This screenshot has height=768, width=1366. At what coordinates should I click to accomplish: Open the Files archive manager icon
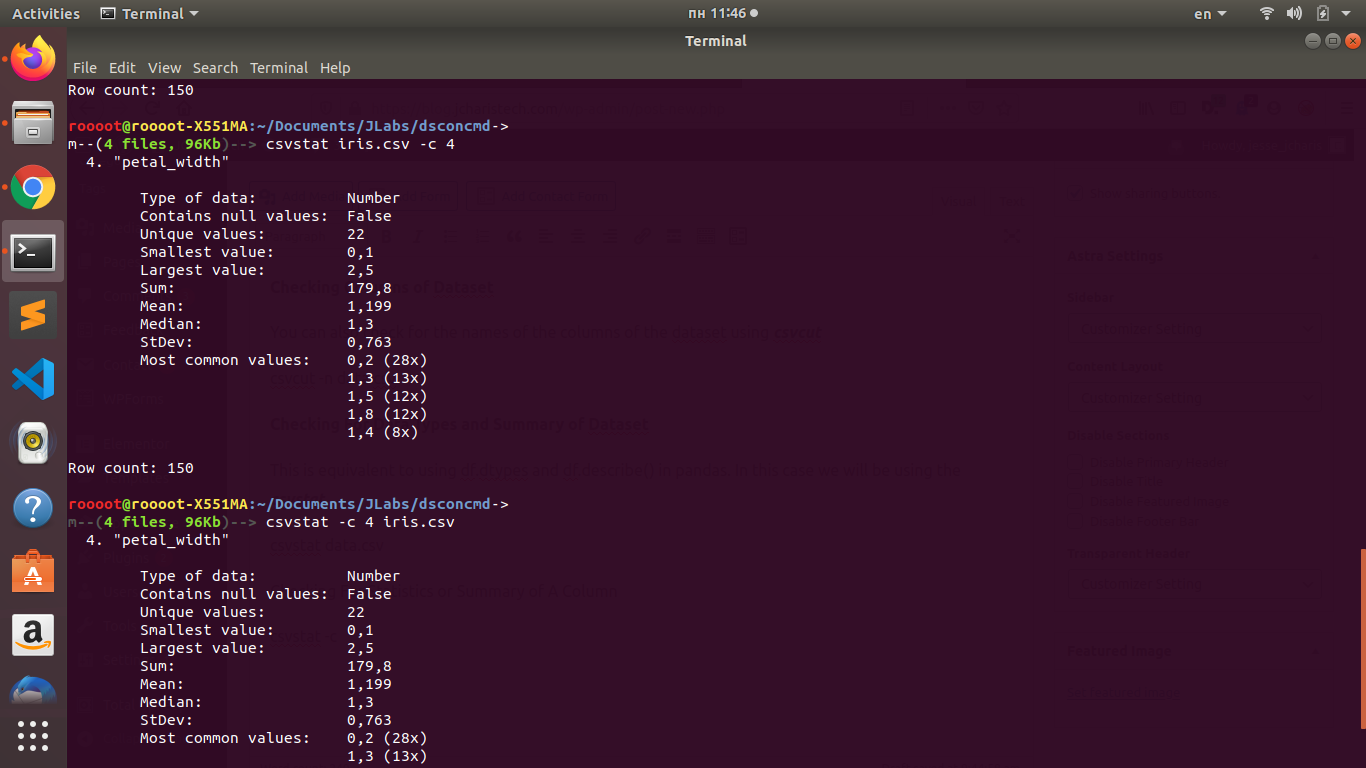33,122
